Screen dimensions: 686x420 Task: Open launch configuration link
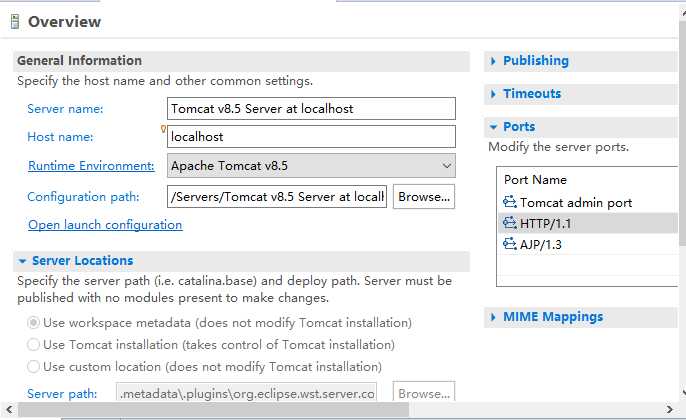pos(105,224)
